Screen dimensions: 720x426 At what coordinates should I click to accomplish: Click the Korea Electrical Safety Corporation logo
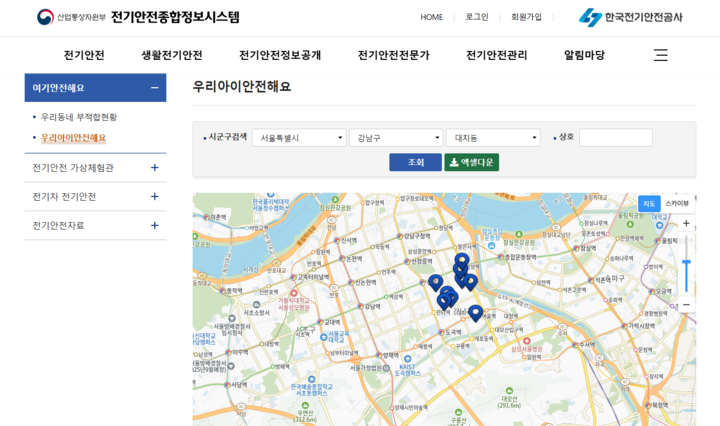631,17
